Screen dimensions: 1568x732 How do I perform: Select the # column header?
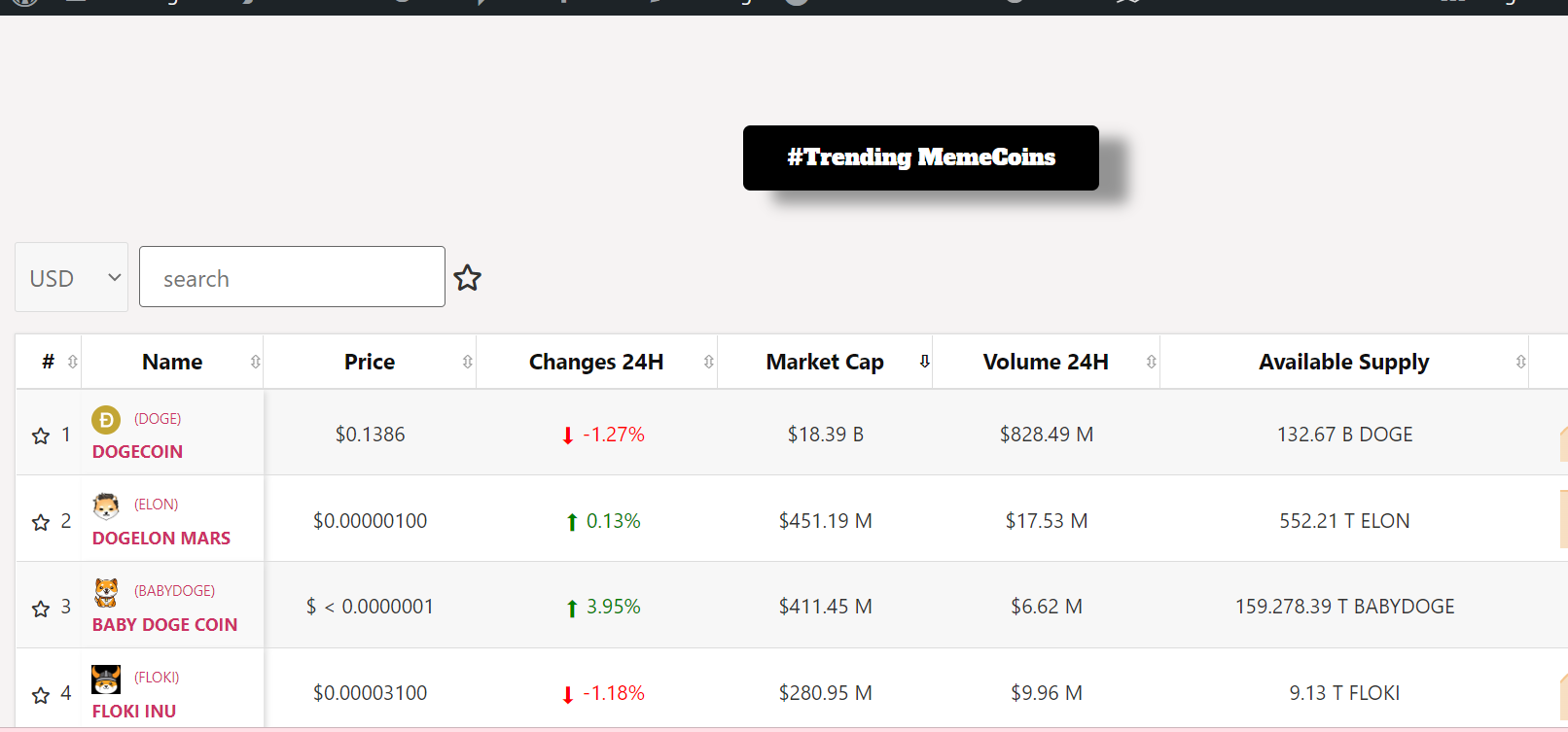pyautogui.click(x=49, y=361)
